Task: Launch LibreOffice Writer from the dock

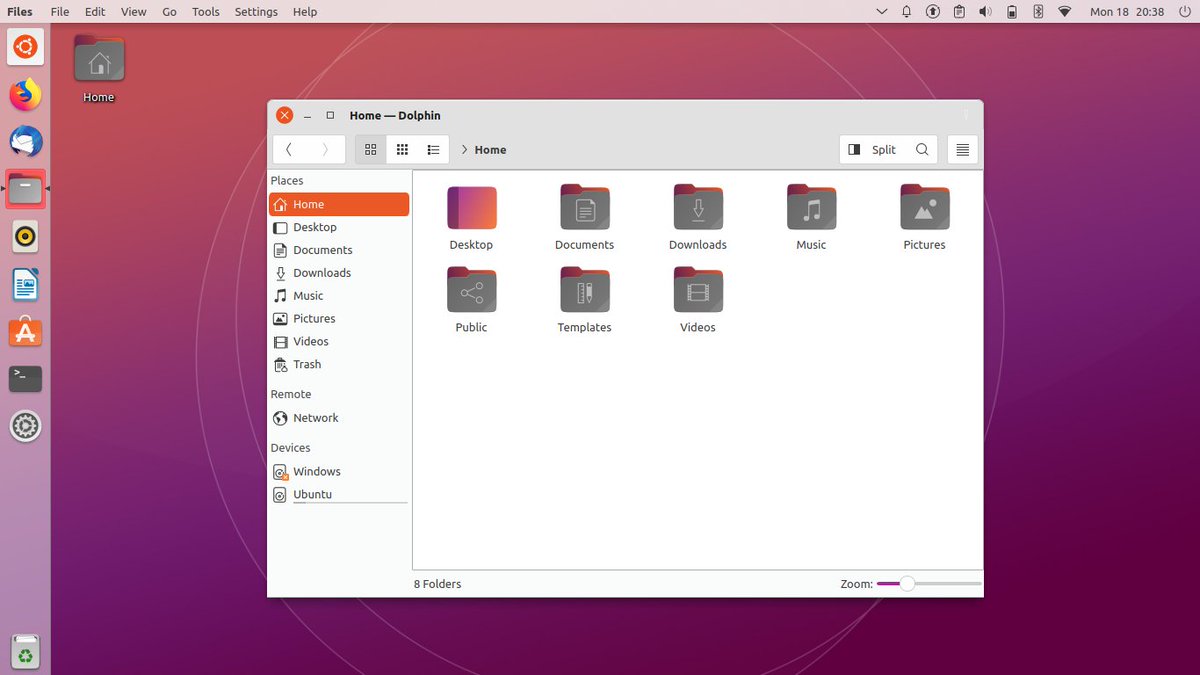Action: [25, 285]
